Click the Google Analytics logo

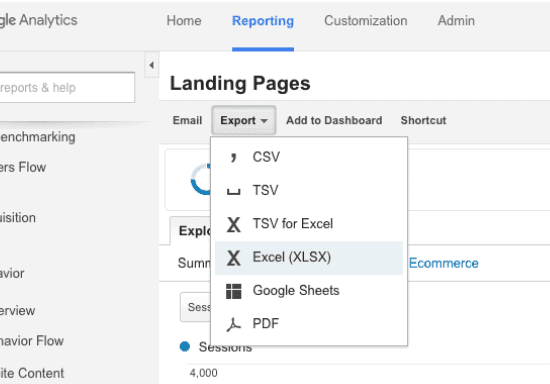39,20
